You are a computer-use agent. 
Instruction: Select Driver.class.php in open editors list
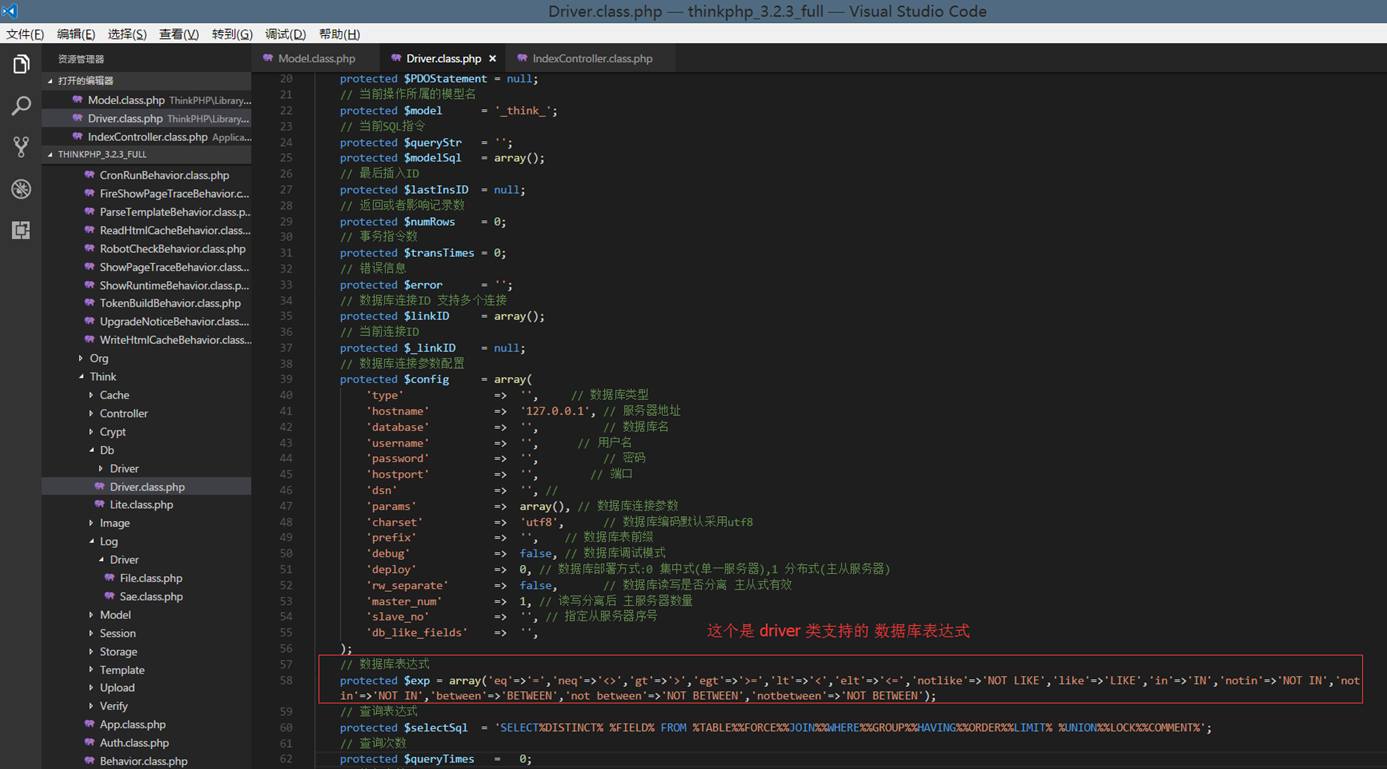(x=147, y=118)
